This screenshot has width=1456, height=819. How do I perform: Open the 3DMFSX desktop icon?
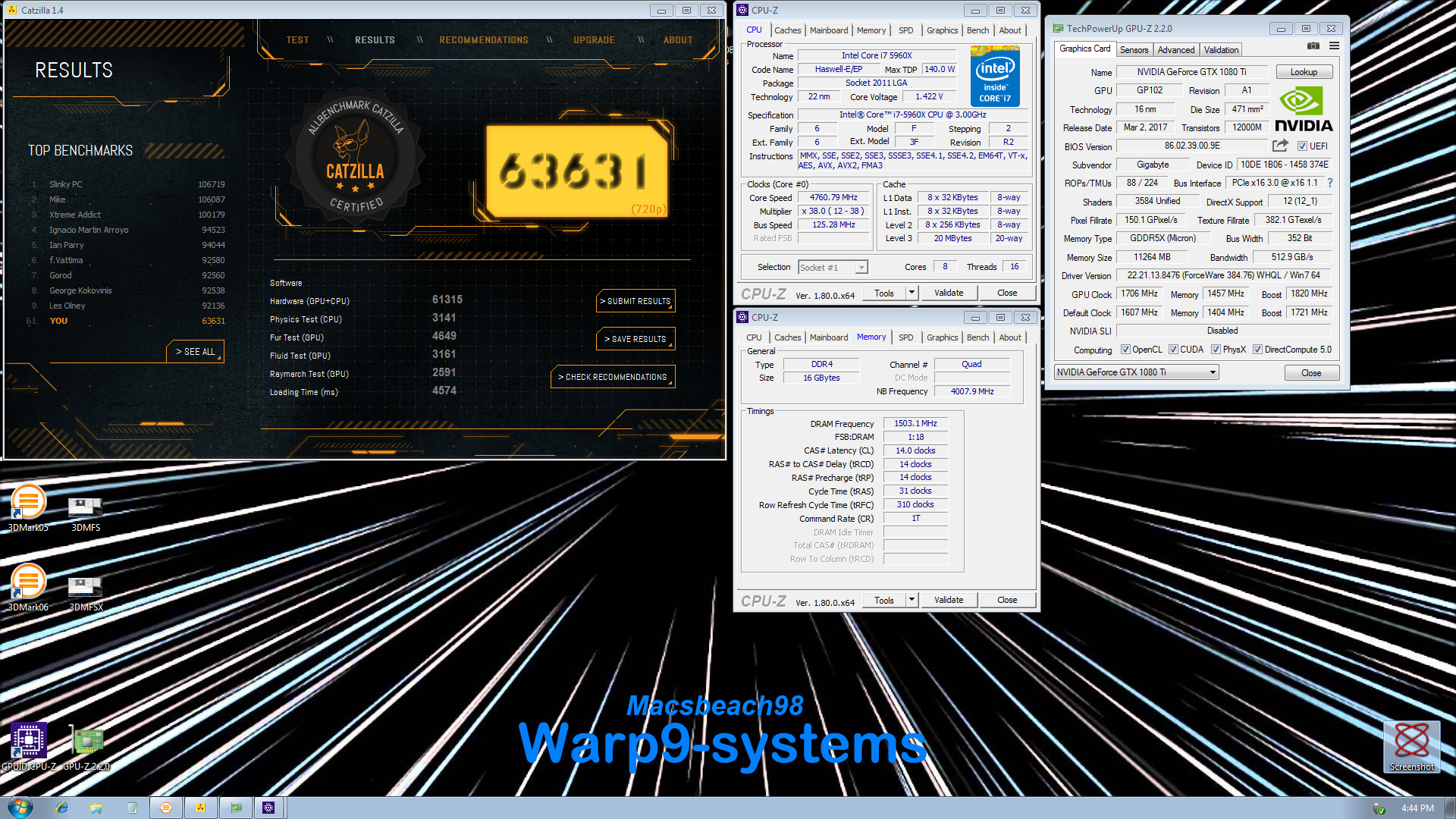tap(86, 593)
